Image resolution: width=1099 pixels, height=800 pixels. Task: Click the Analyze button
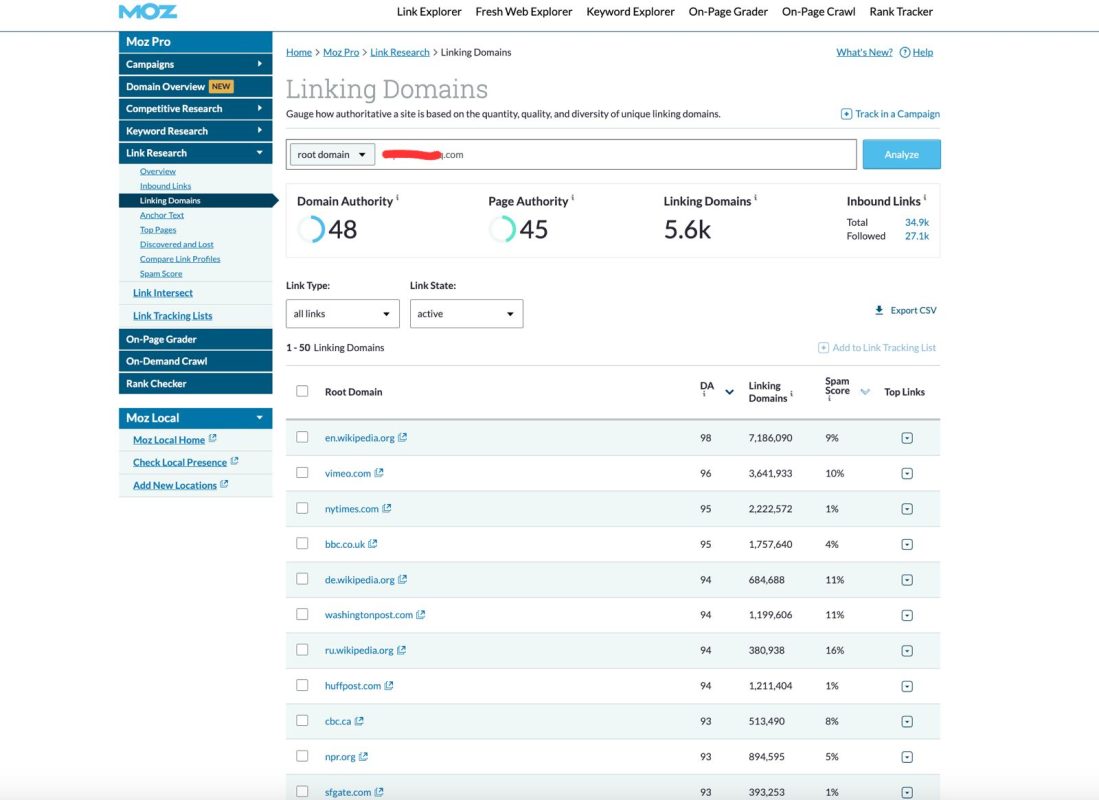pos(901,154)
